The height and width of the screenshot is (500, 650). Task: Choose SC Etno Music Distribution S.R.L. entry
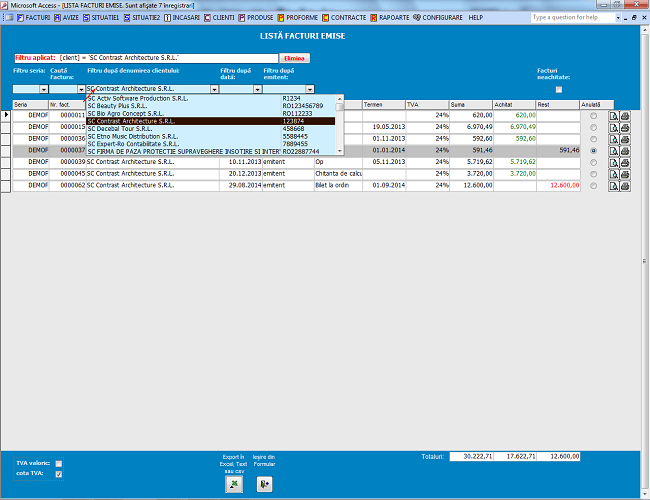211,136
